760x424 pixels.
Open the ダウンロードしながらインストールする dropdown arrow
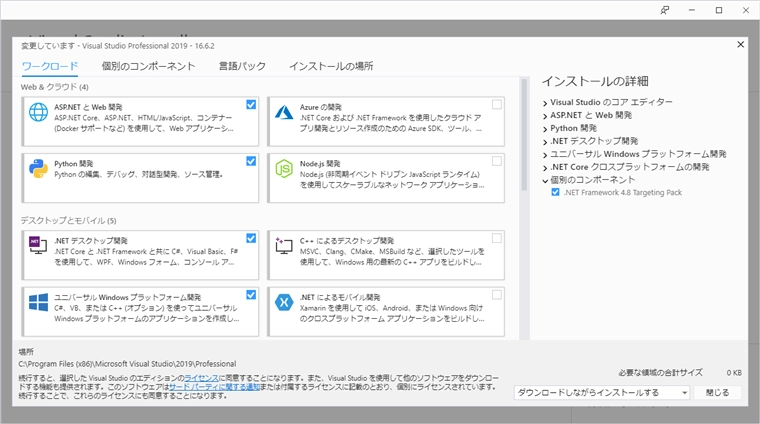click(684, 393)
